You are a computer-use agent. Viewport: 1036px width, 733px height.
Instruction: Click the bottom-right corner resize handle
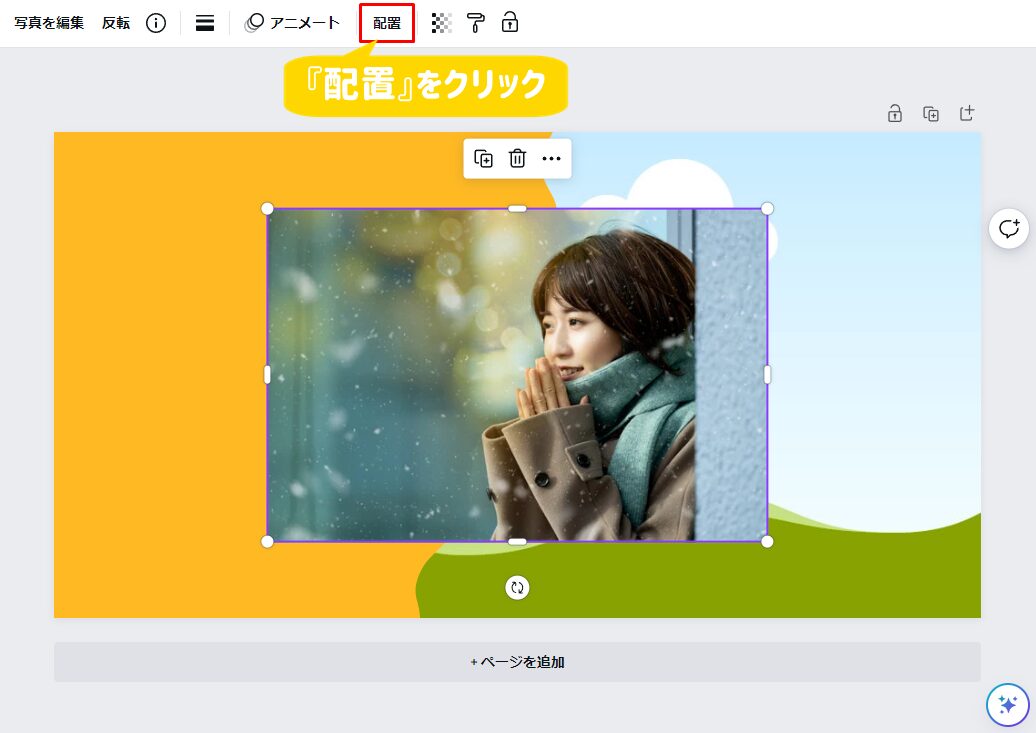(x=767, y=541)
